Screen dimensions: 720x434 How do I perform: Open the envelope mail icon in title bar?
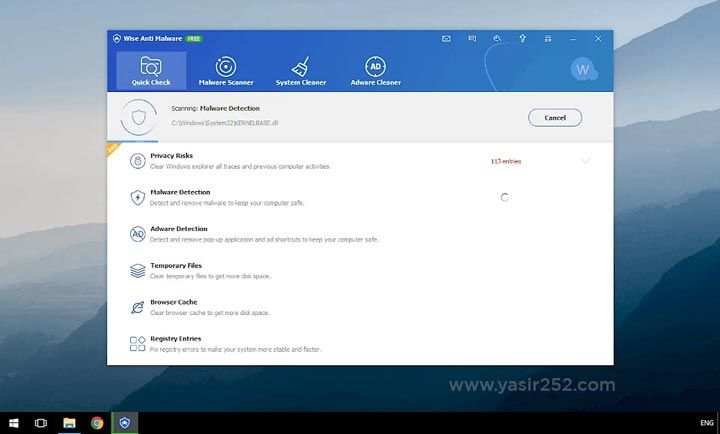point(446,39)
